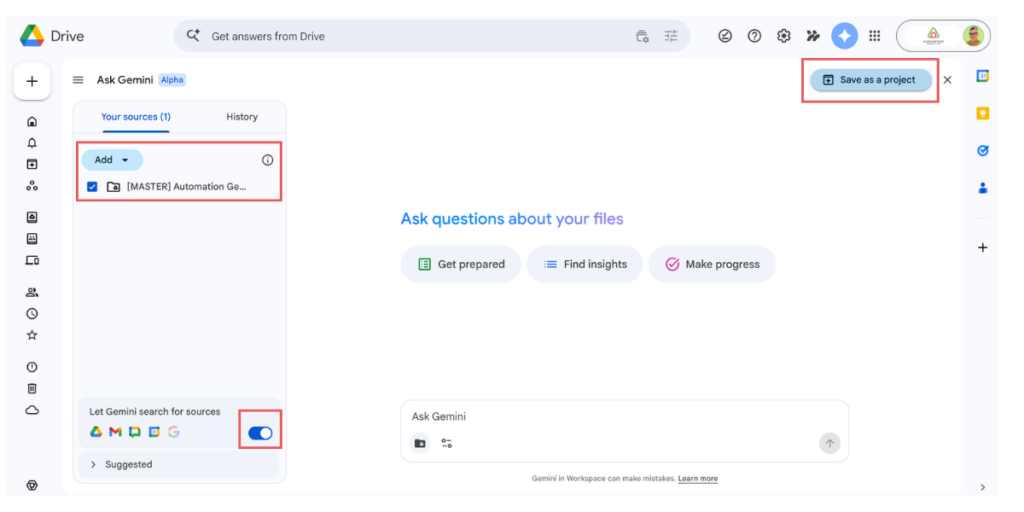Screen dimensions: 1024x512
Task: Click the Gemini tools icon beside settings
Action: (813, 36)
